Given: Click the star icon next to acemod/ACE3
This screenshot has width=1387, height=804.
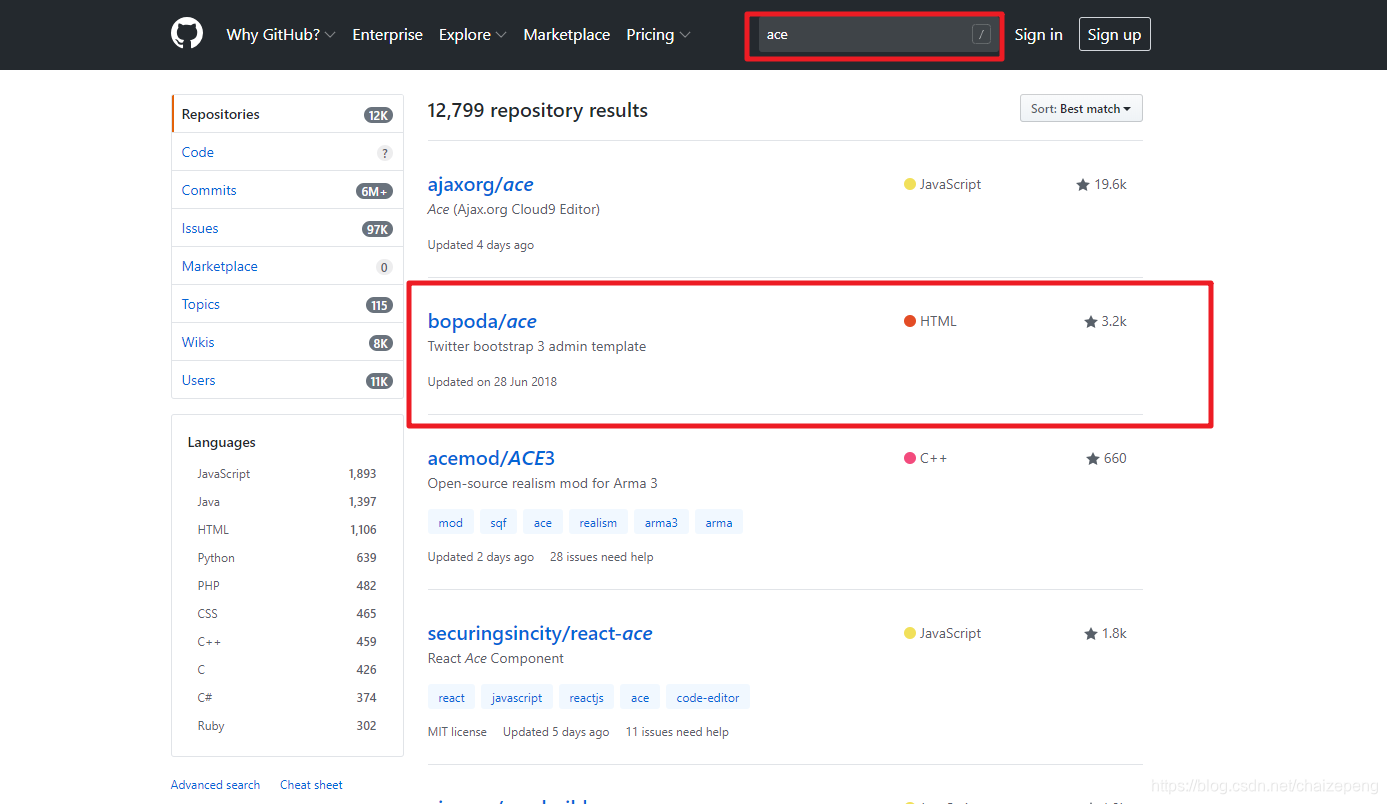Looking at the screenshot, I should (x=1091, y=458).
